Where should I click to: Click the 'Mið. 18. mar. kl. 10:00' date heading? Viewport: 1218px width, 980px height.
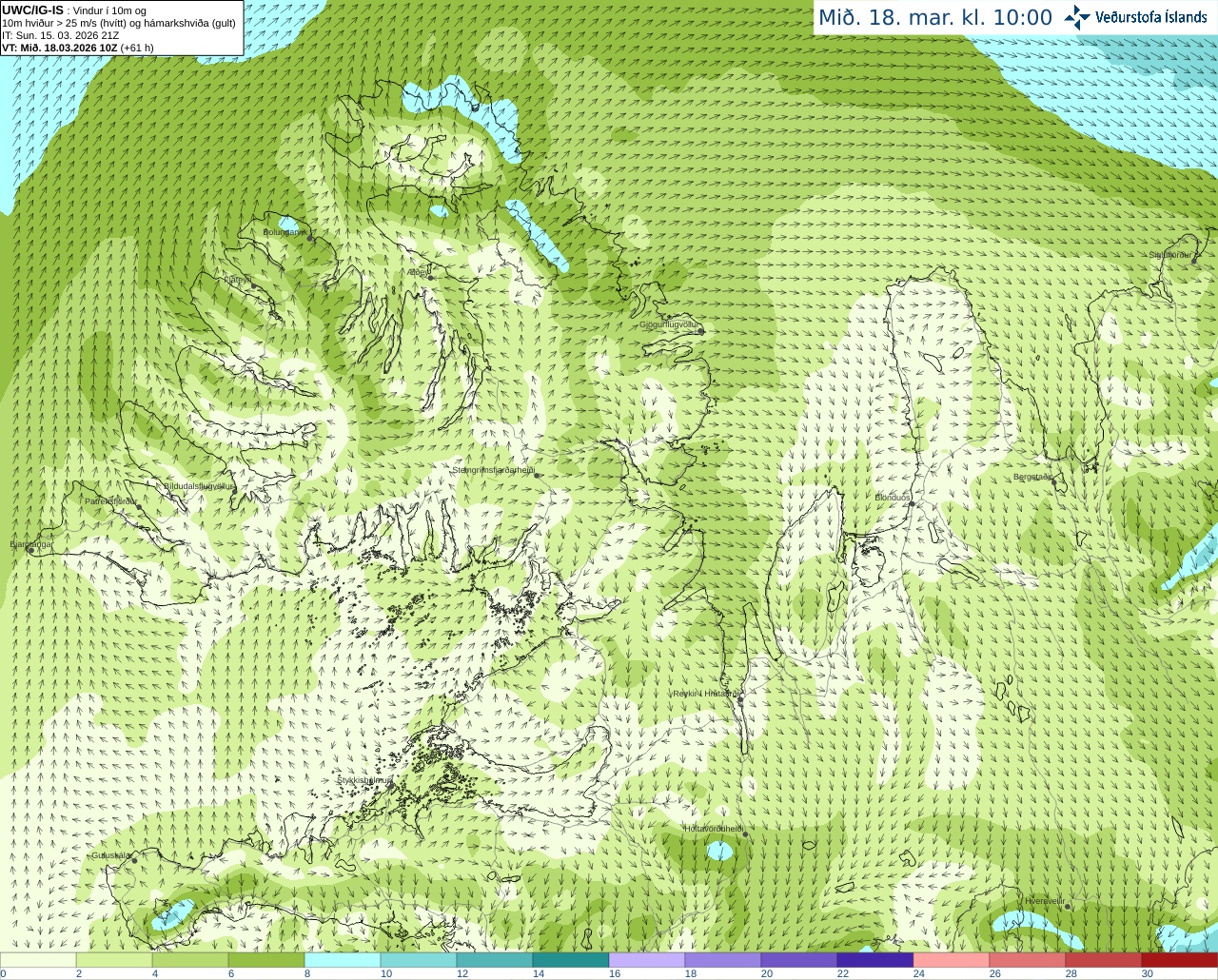(x=935, y=18)
